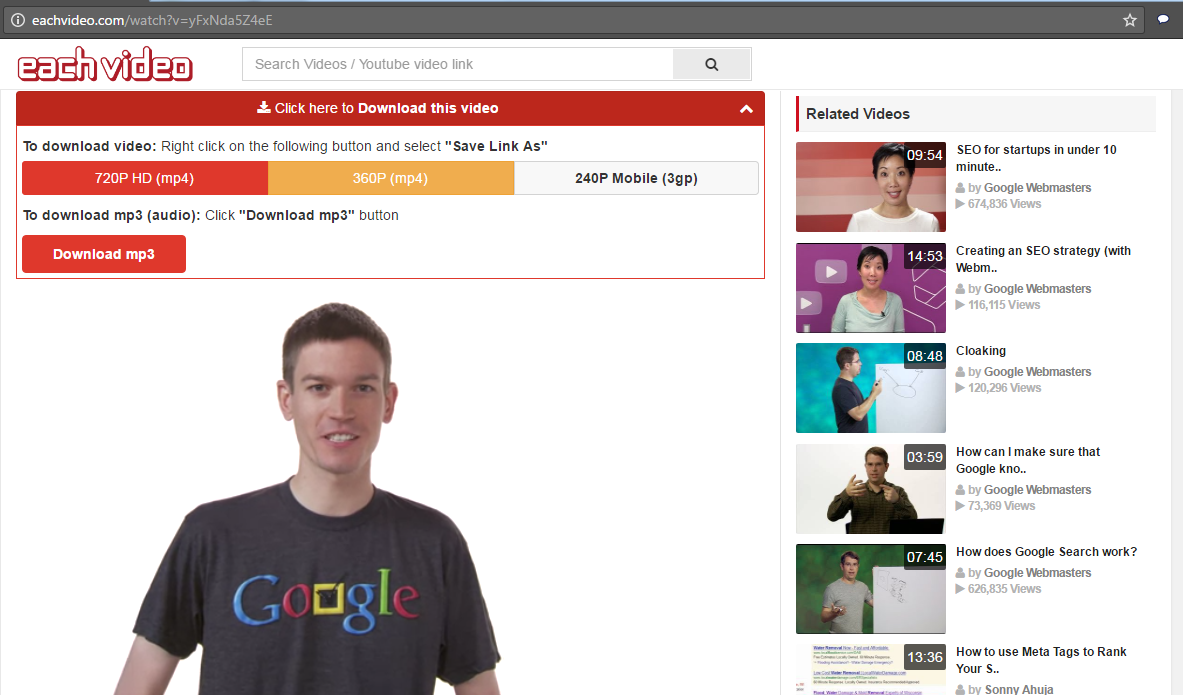Click the '116,115 Views' text
The image size is (1183, 695).
coord(998,305)
